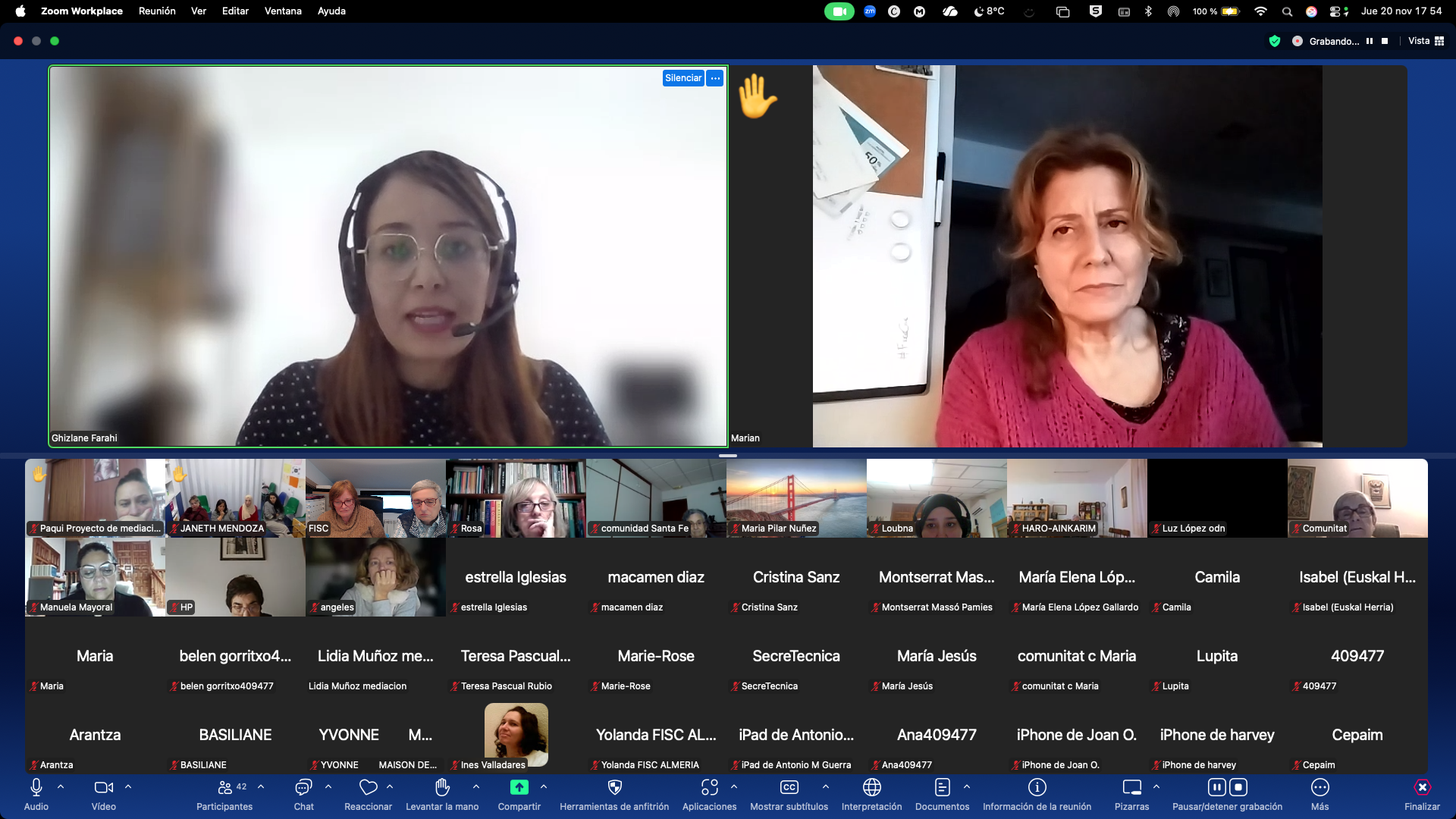Open the Chat panel icon
The width and height of the screenshot is (1456, 819).
[x=303, y=787]
